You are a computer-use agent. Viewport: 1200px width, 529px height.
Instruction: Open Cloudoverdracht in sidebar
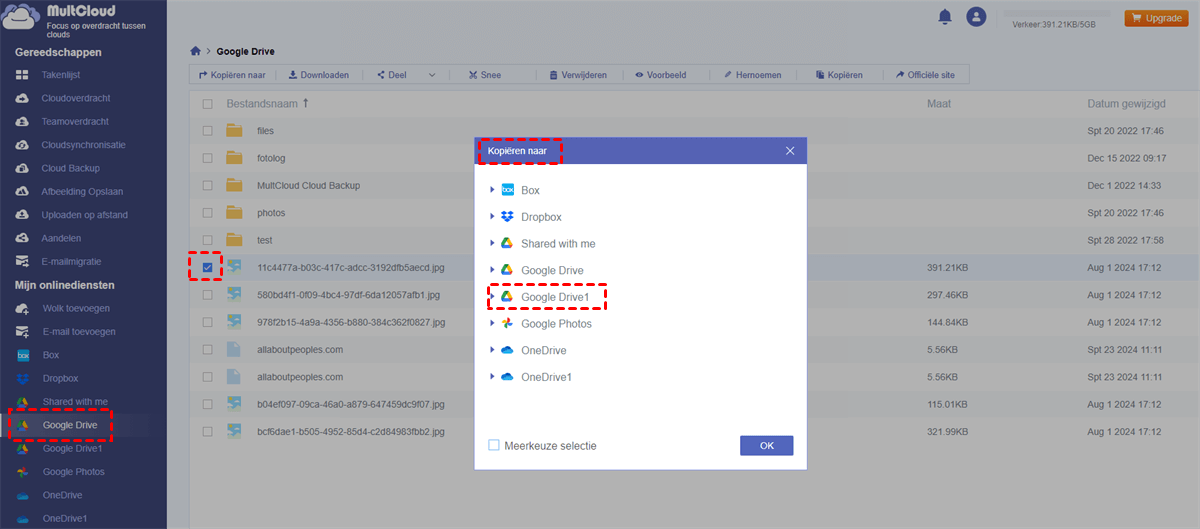(76, 98)
